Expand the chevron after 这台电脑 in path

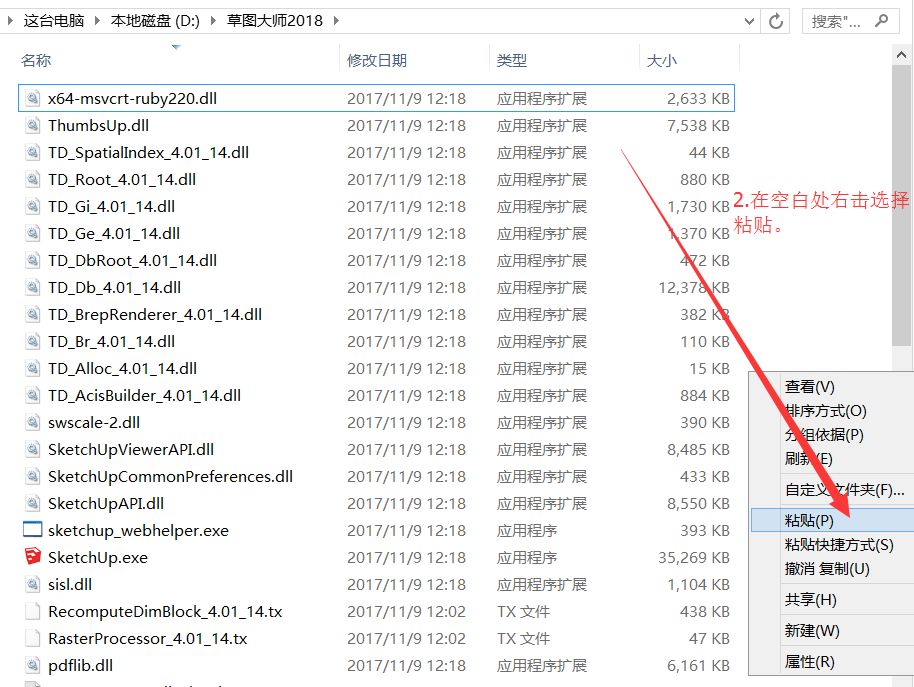[x=99, y=20]
